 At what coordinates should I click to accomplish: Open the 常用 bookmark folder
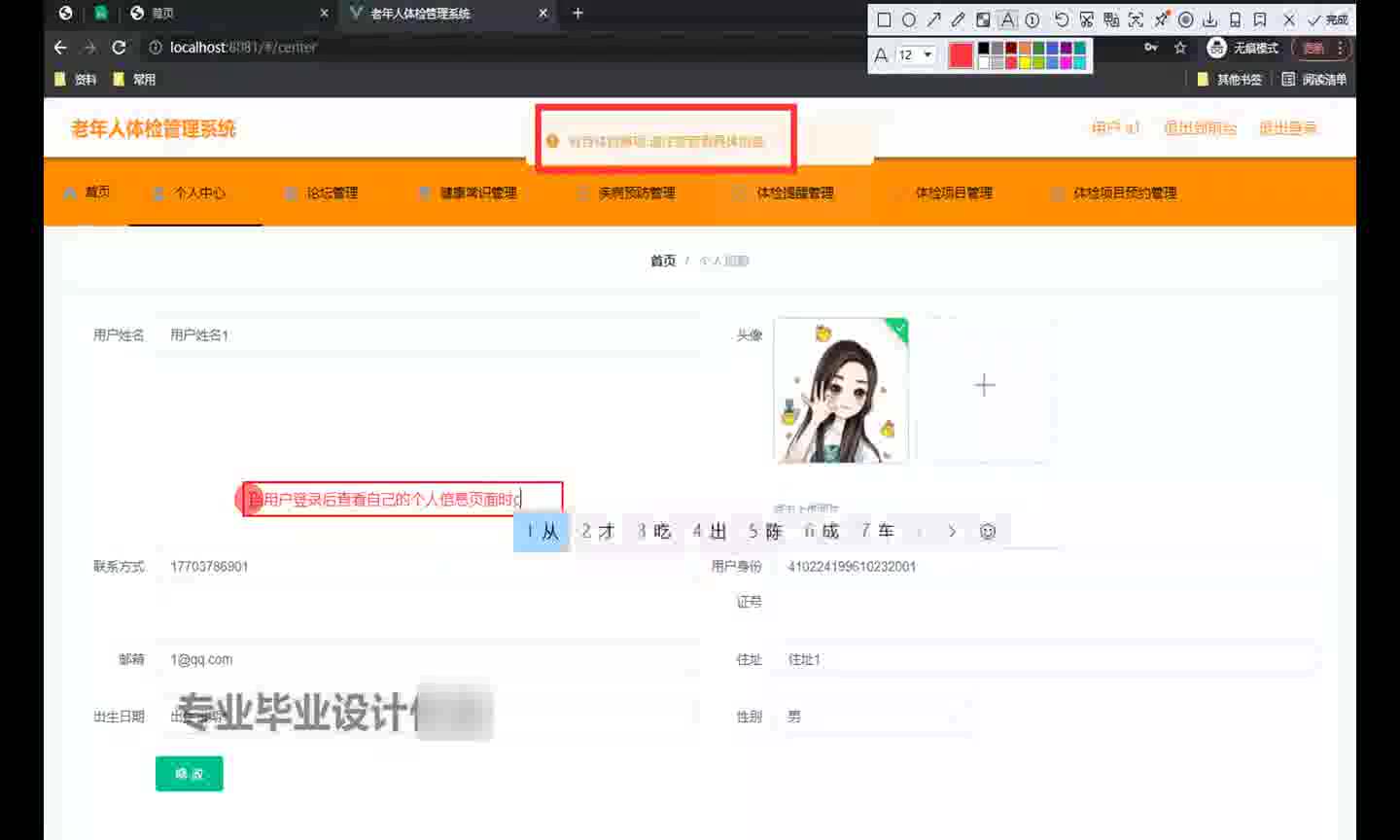point(134,79)
